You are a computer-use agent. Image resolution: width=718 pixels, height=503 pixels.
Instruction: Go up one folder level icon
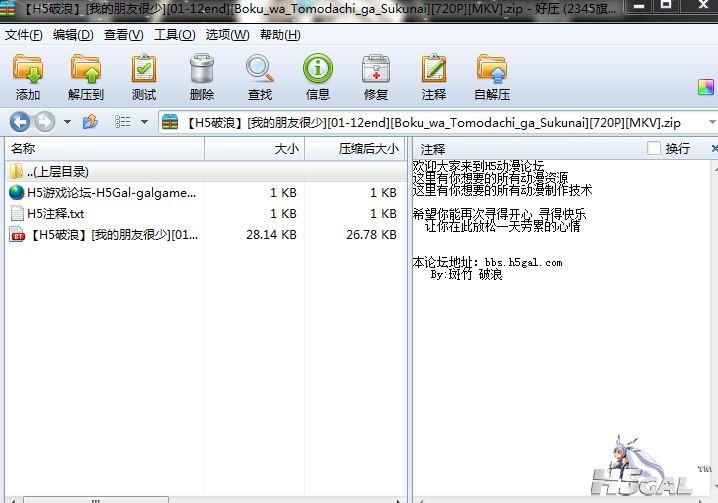point(91,122)
